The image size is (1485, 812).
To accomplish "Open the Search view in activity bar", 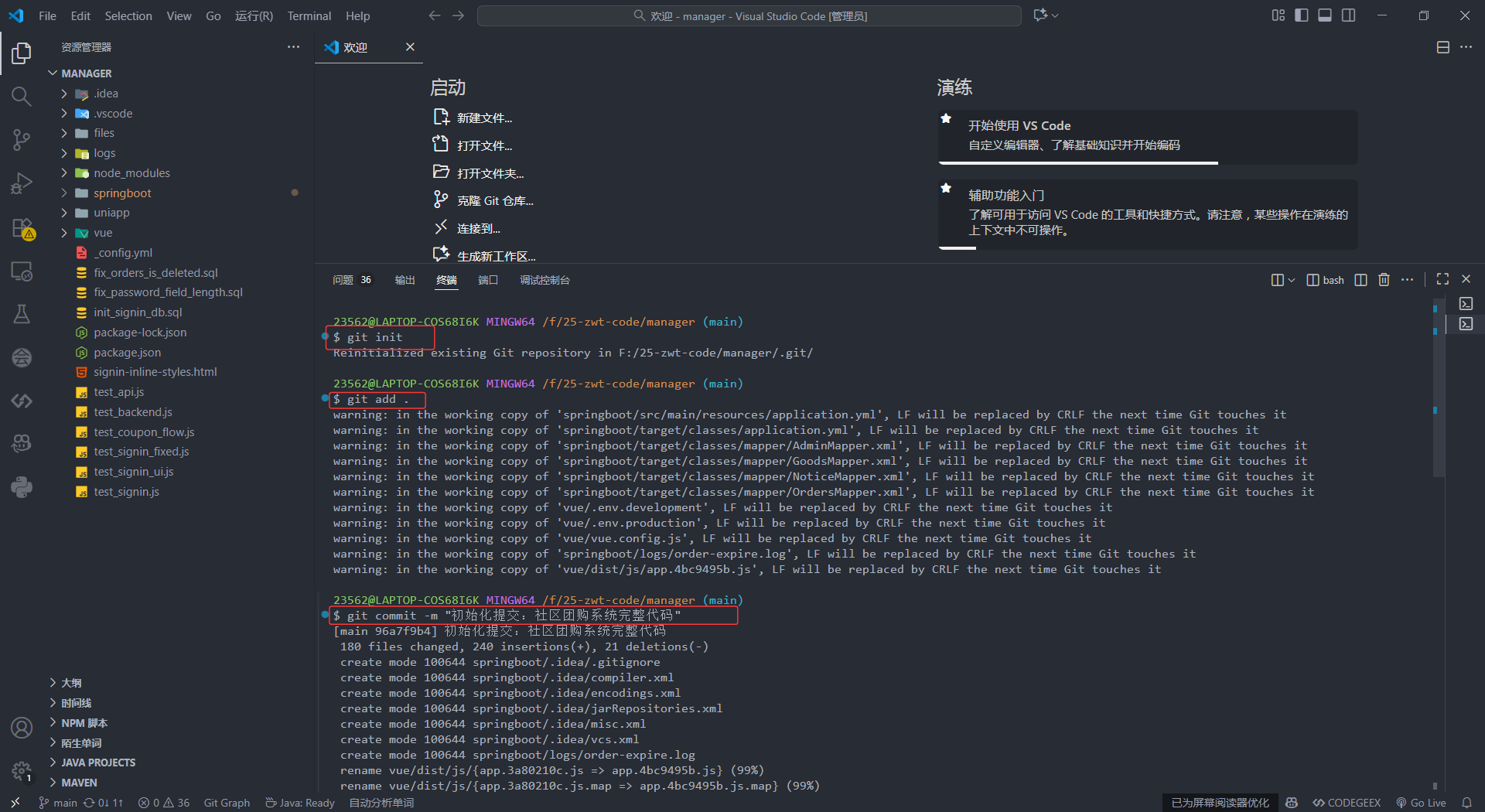I will click(x=22, y=96).
